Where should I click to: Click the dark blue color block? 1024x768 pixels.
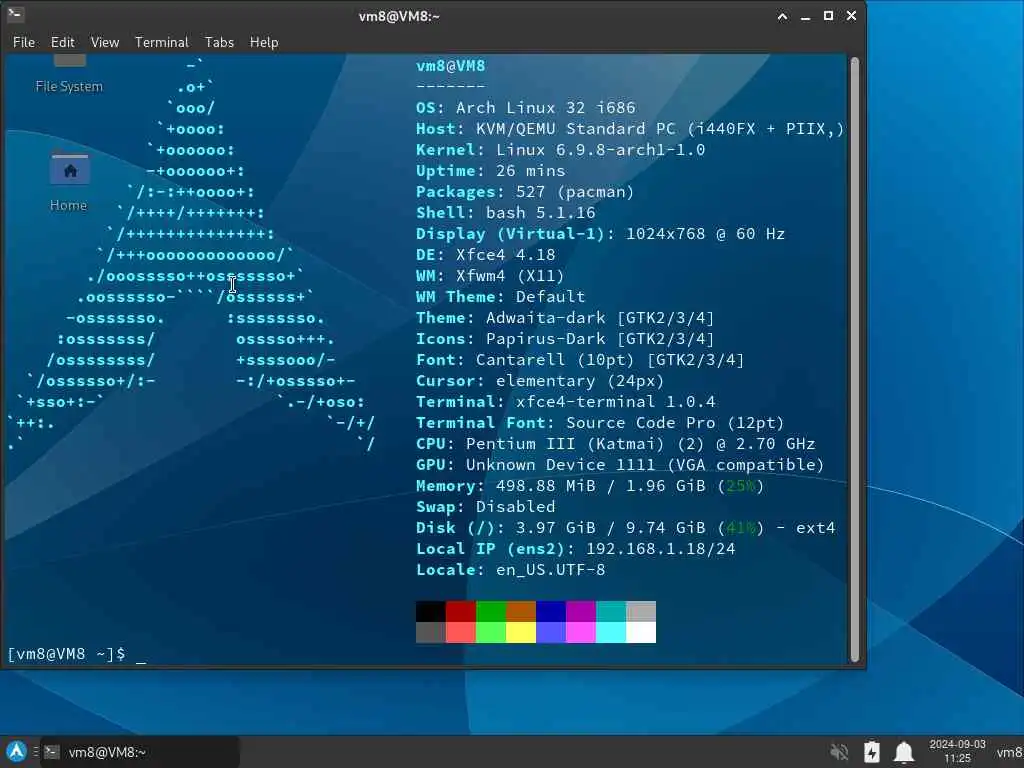coord(551,611)
